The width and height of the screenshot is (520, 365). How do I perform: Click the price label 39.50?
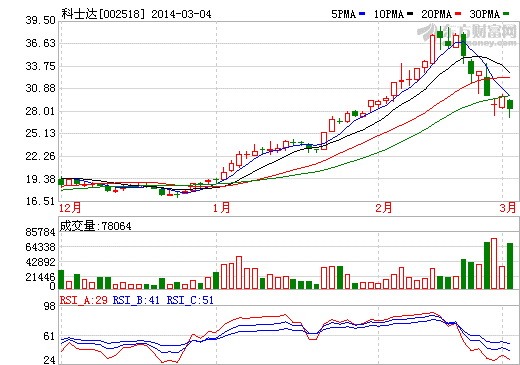[x=40, y=20]
